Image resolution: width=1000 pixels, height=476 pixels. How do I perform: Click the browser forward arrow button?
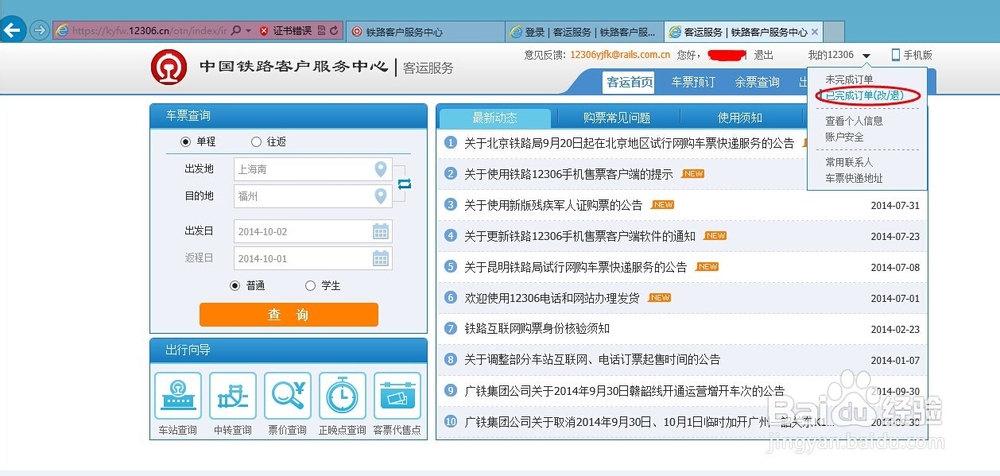coord(40,31)
